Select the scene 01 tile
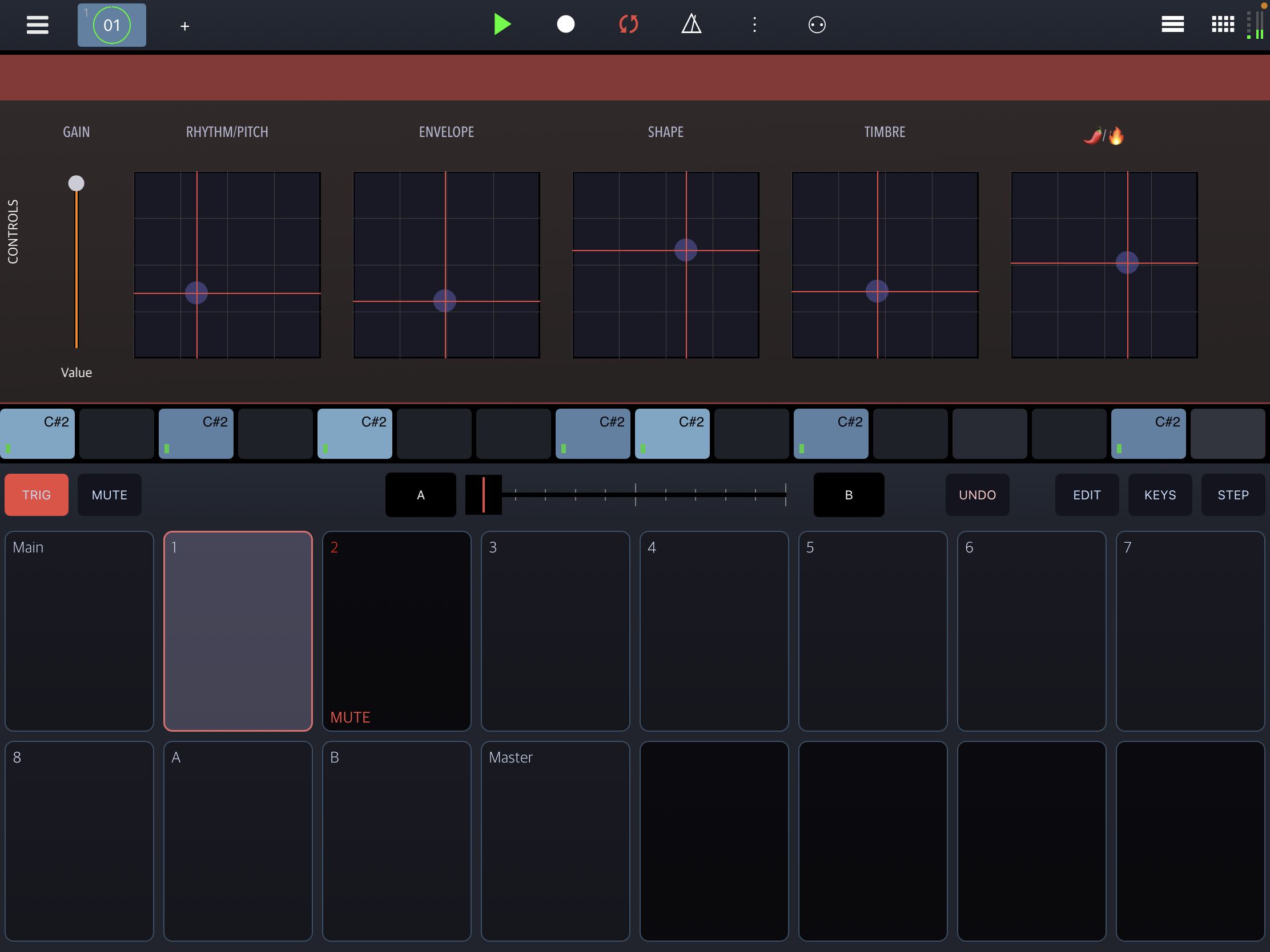1270x952 pixels. [112, 25]
